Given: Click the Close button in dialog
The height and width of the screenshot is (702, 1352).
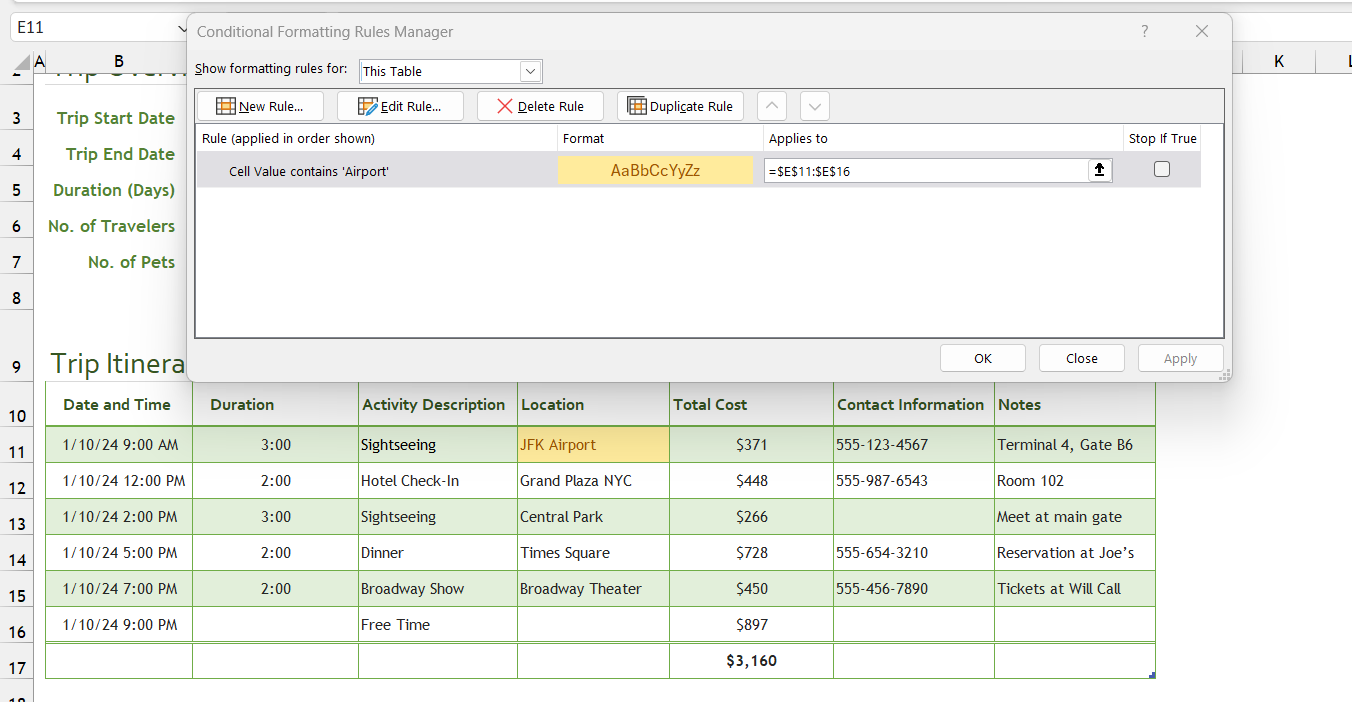Looking at the screenshot, I should click(1082, 358).
